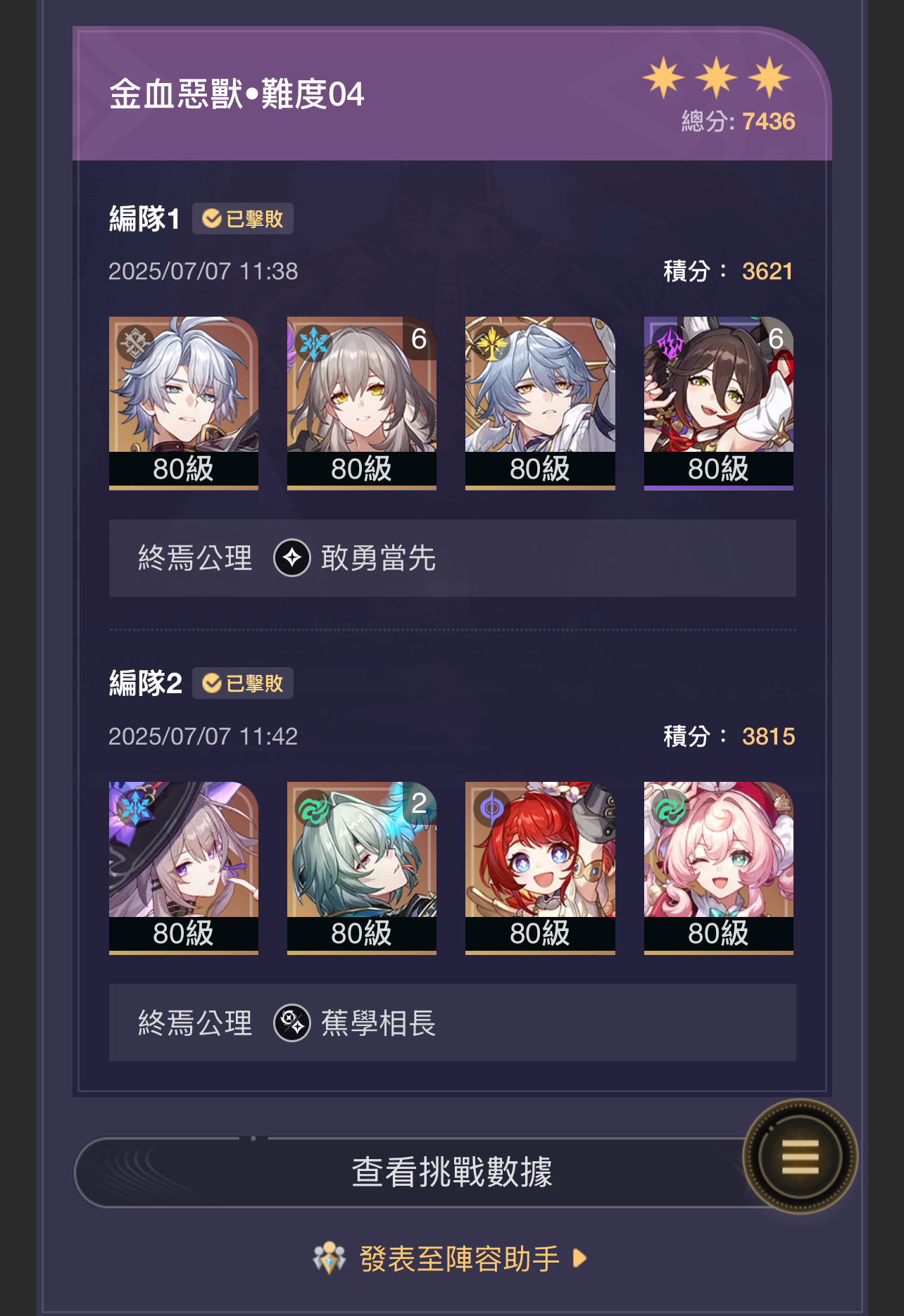The width and height of the screenshot is (904, 1316).
Task: Select Team 2 red-haired character portrait
Action: click(x=540, y=868)
